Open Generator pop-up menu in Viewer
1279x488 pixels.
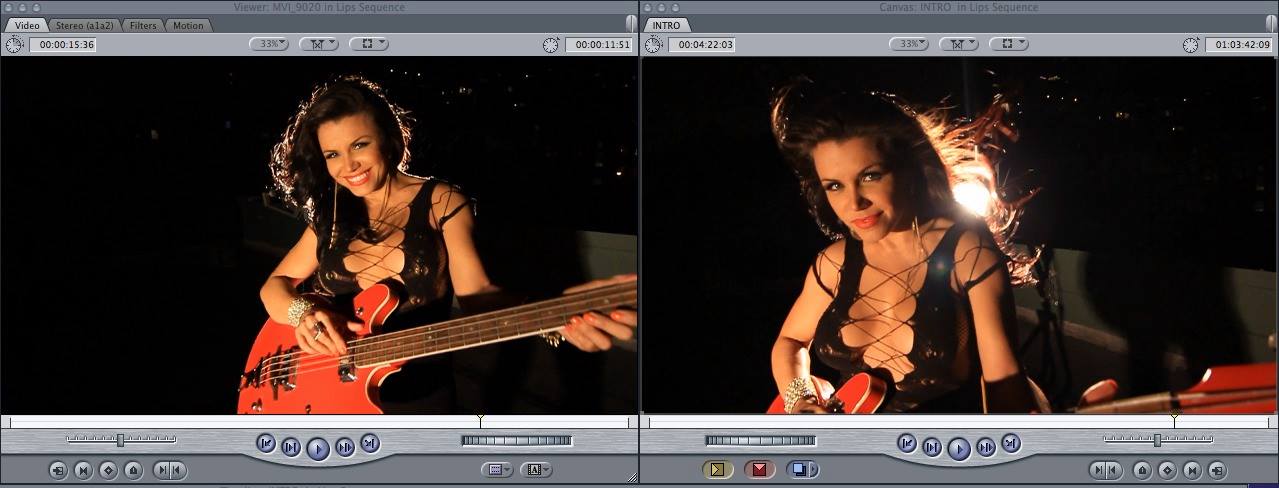(536, 470)
